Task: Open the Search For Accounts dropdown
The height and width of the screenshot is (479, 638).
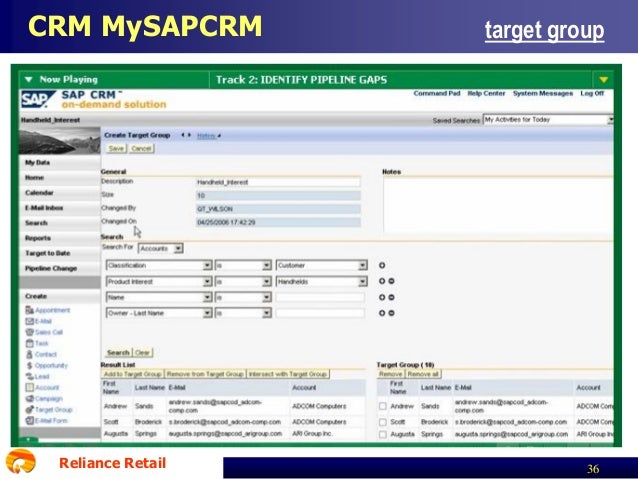Action: [178, 249]
